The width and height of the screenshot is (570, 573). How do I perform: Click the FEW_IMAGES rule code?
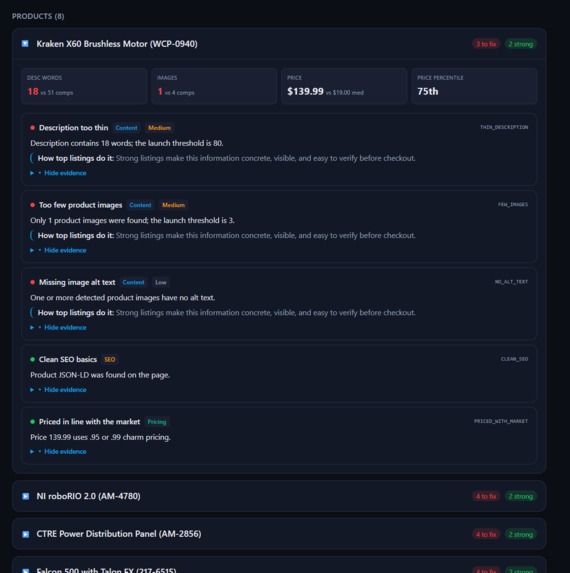pos(513,204)
